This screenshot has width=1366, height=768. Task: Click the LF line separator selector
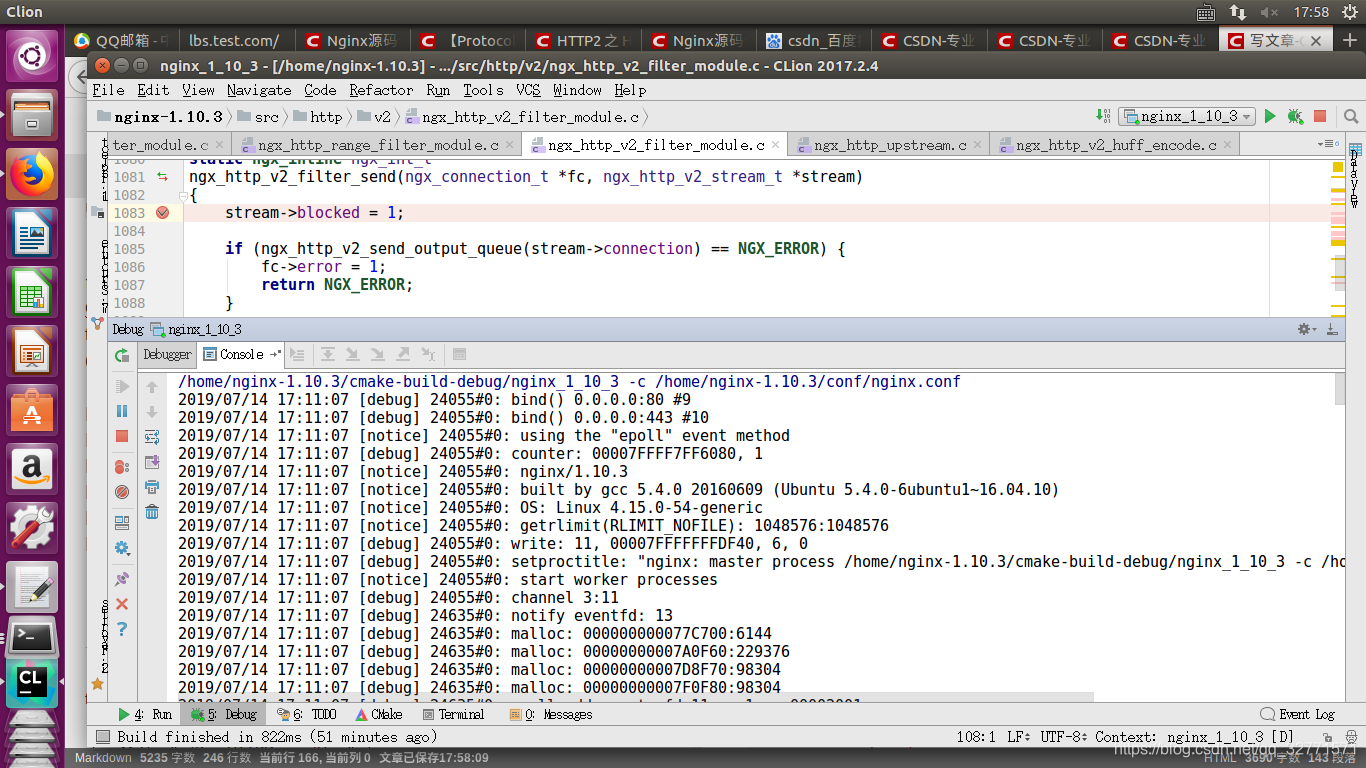pos(1019,737)
